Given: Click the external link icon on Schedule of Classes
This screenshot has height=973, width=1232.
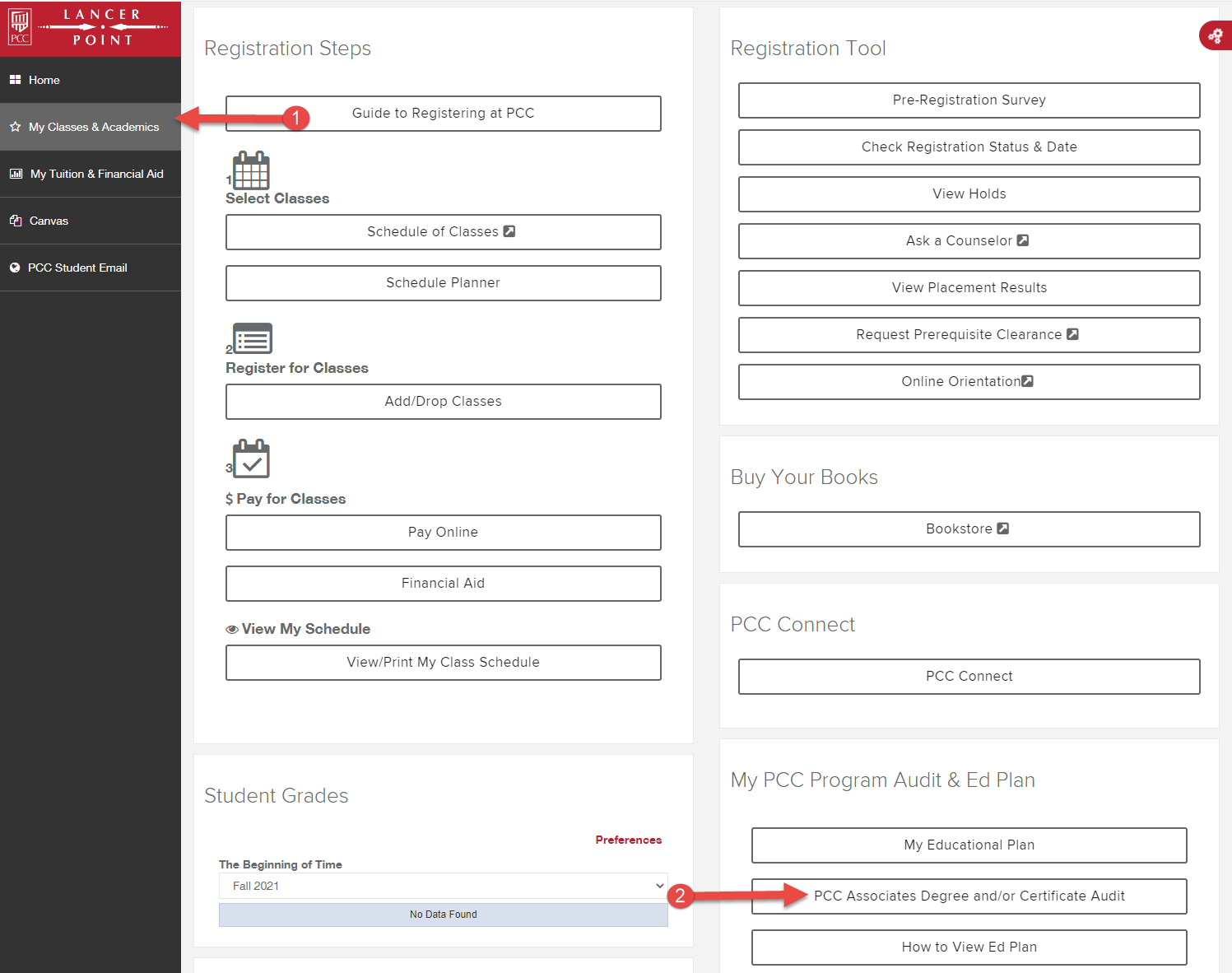Looking at the screenshot, I should click(510, 231).
